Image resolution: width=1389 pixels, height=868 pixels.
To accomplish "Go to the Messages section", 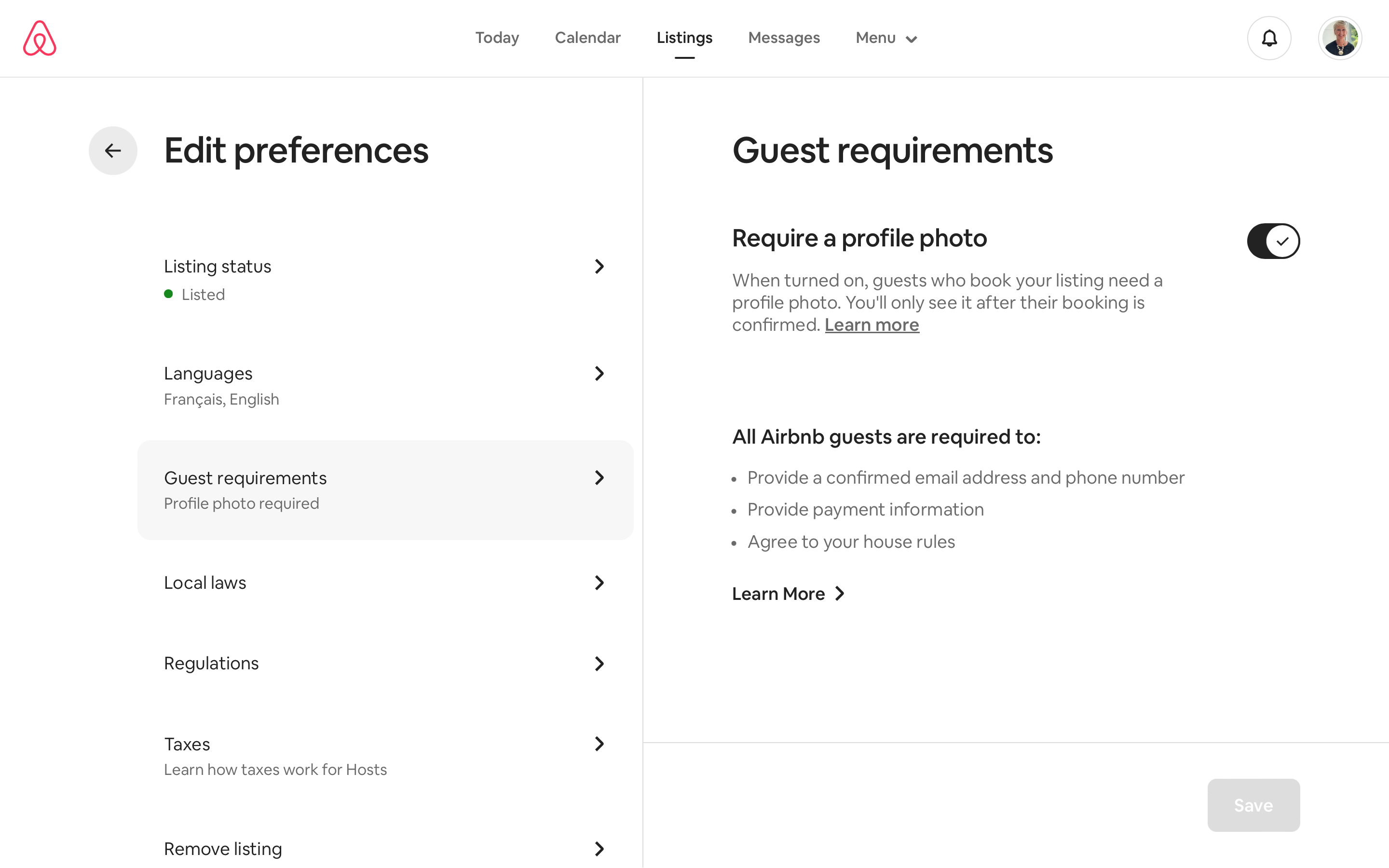I will [x=784, y=38].
